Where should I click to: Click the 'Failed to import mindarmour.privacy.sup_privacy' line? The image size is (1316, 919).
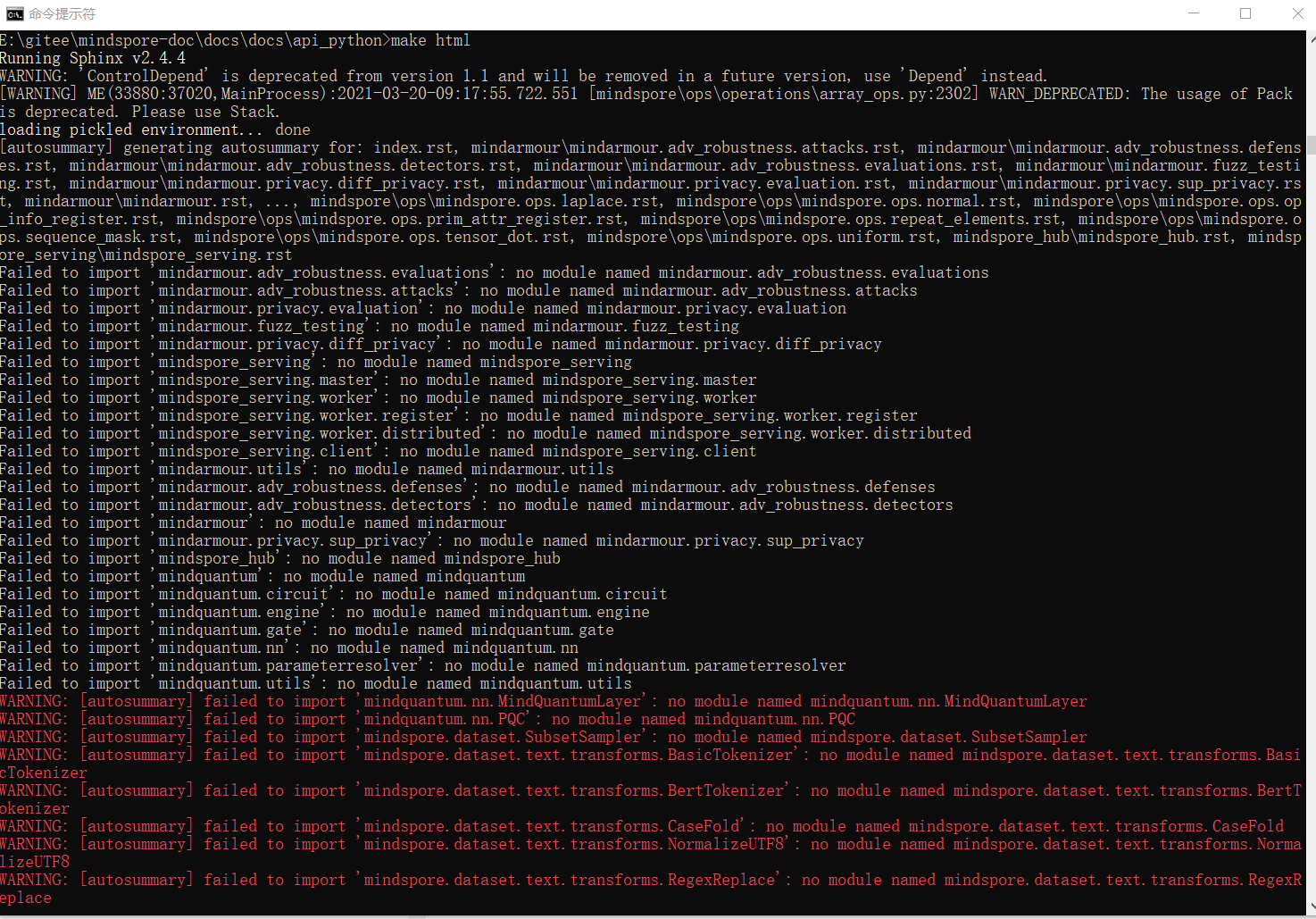tap(432, 540)
